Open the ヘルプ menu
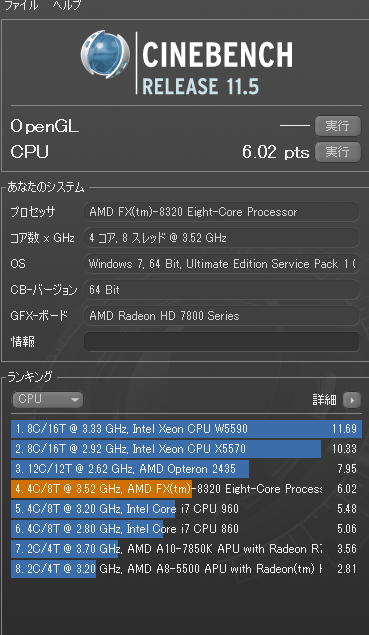Viewport: 369px width, 635px height. (67, 6)
